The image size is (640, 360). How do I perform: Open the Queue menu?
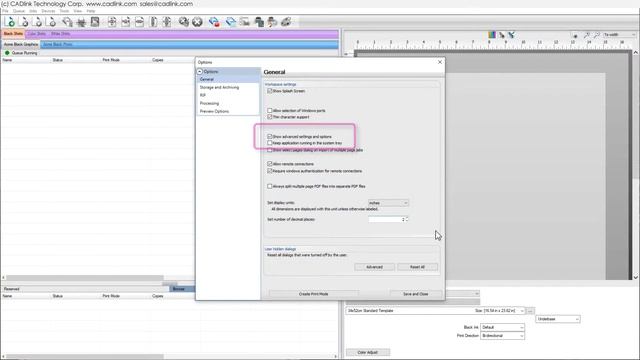point(19,11)
